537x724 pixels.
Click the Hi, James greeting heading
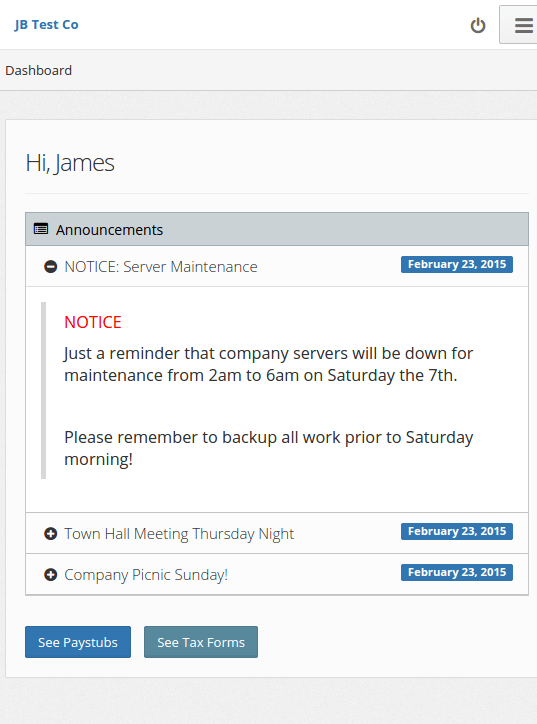[x=70, y=163]
